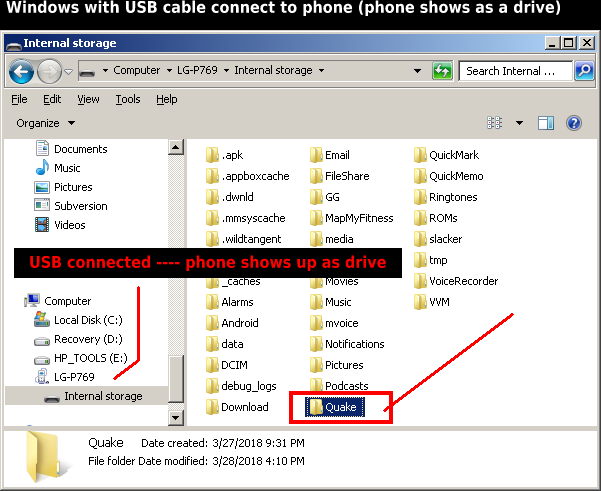Click Computer in the address breadcrumb
Viewport: 601px width, 491px height.
click(x=136, y=71)
